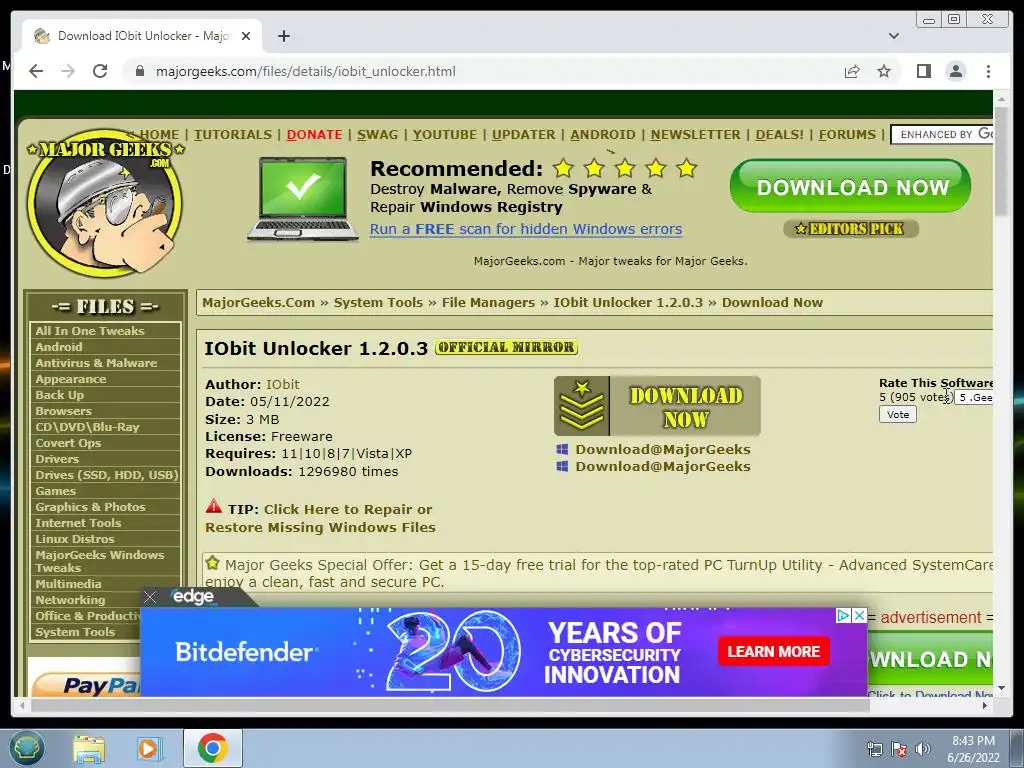1024x768 pixels.
Task: Click the olive DOWNLOAD NOW chevron button
Action: (x=657, y=406)
